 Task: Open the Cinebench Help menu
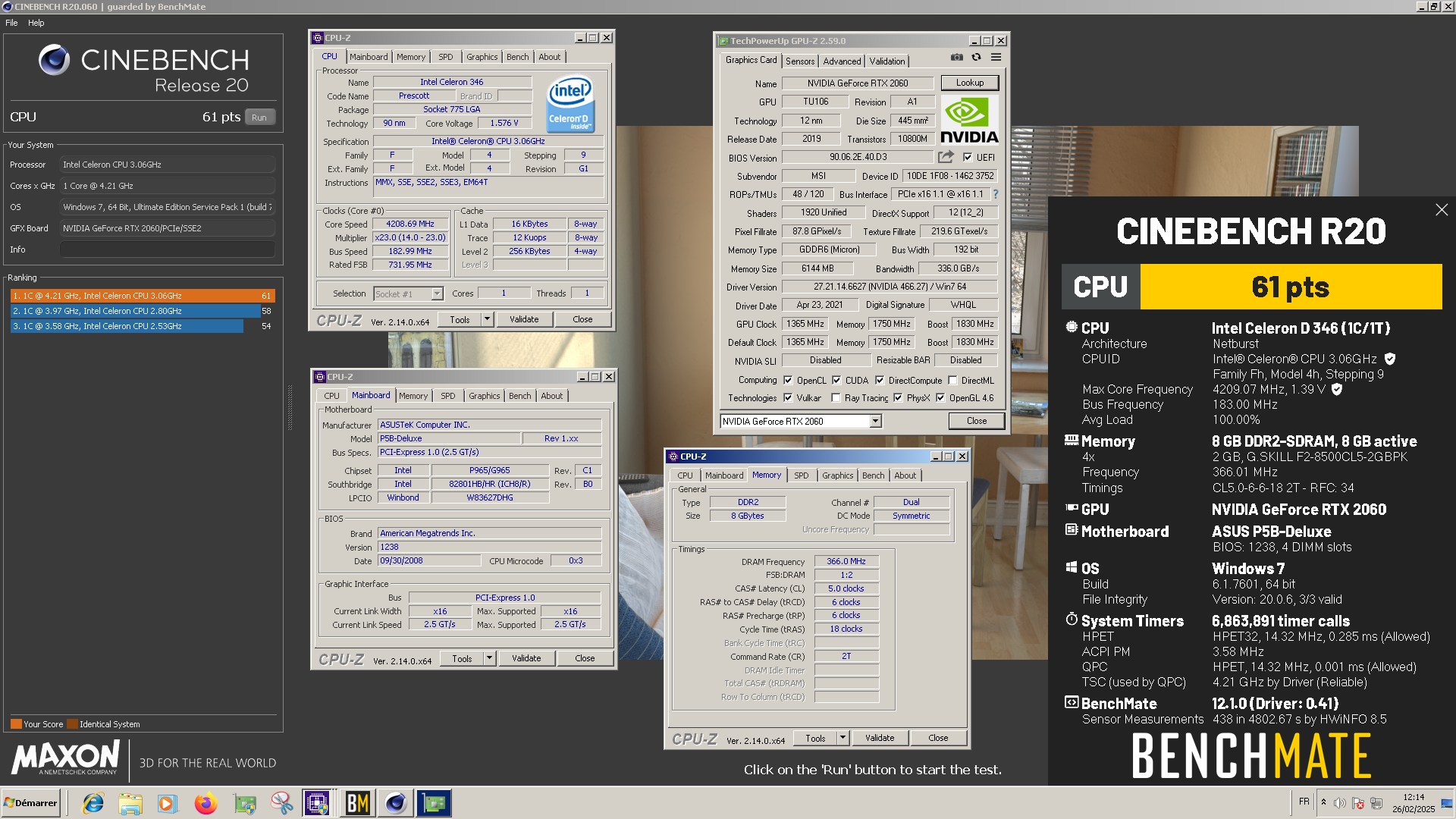click(x=36, y=23)
